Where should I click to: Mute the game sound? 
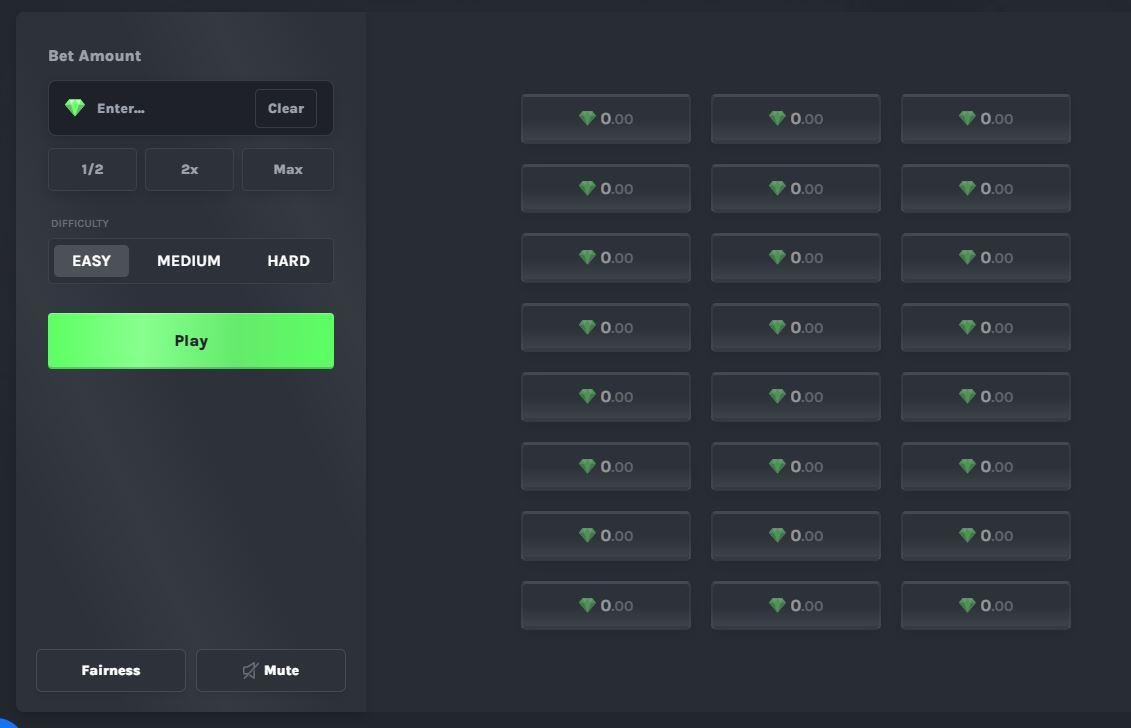coord(271,671)
